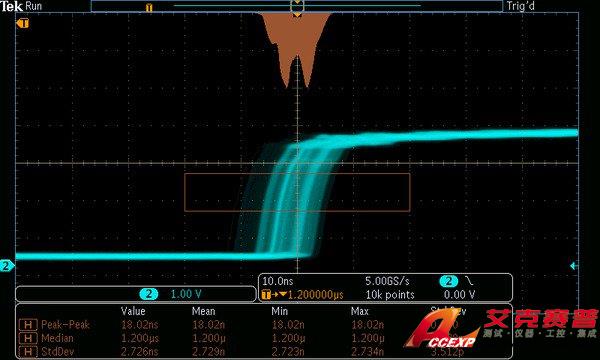
Task: Click the 5.00GS/s sample rate readout
Action: click(387, 281)
